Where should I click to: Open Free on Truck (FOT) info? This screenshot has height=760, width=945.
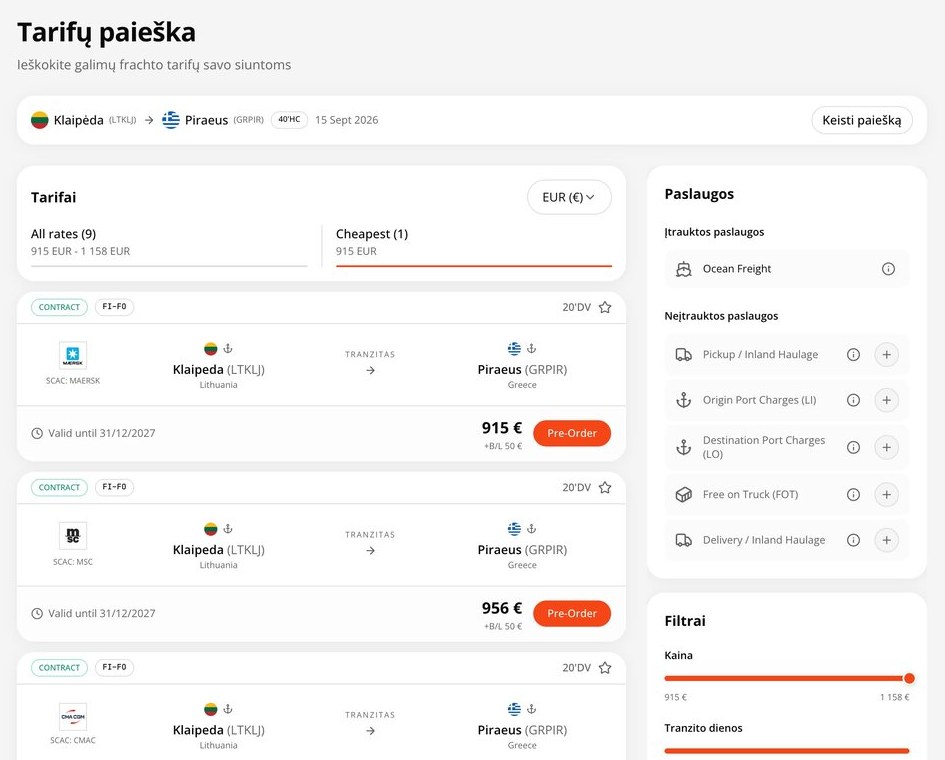tap(853, 495)
